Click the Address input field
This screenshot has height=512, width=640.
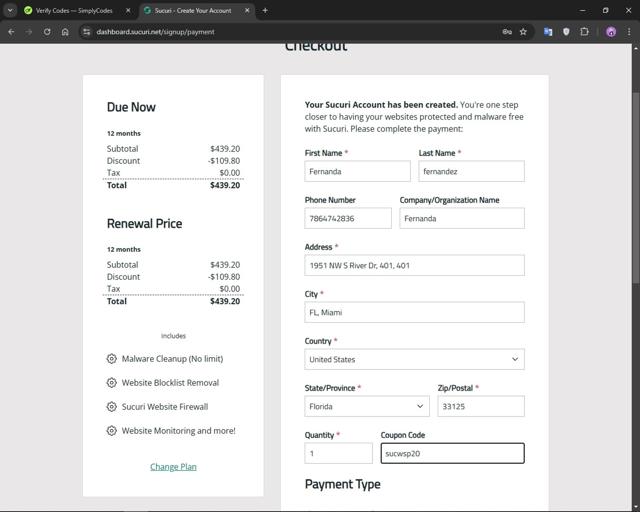414,265
